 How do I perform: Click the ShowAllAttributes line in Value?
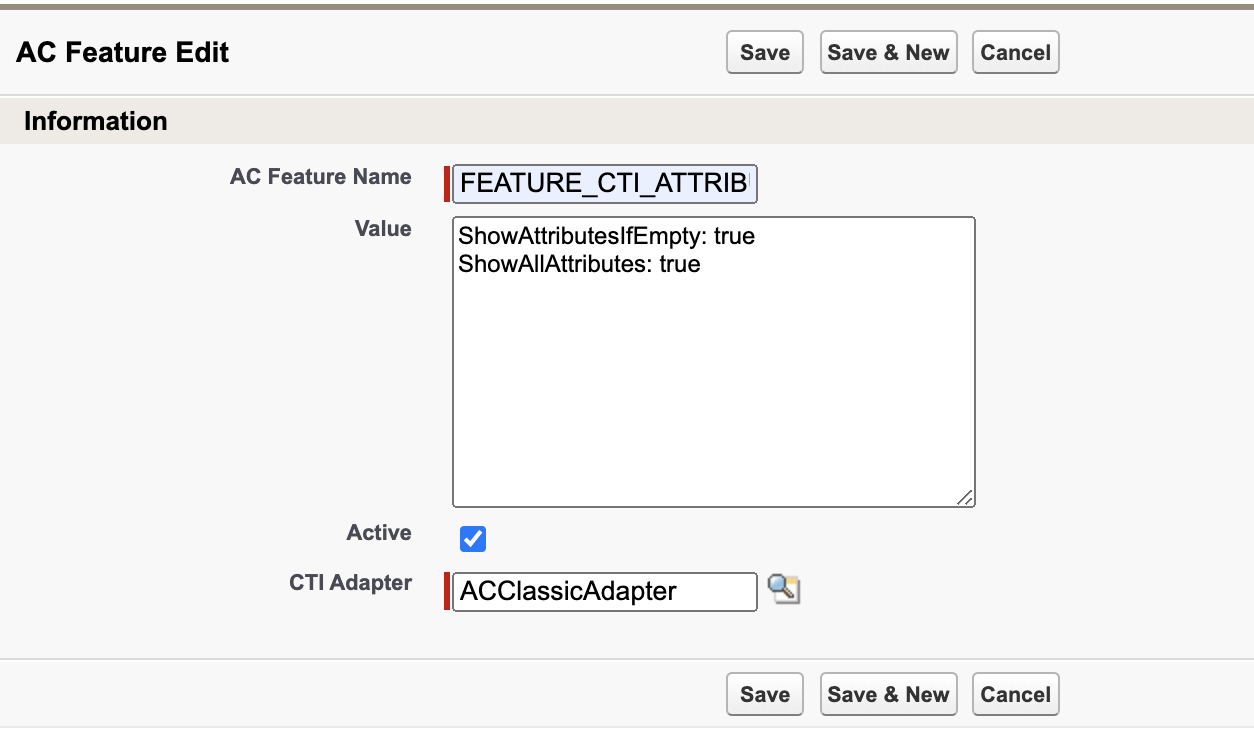click(579, 264)
